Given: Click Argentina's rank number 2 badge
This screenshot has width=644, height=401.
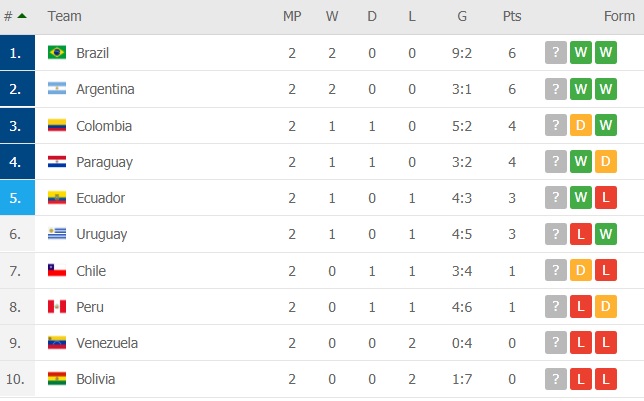Looking at the screenshot, I should (x=18, y=89).
